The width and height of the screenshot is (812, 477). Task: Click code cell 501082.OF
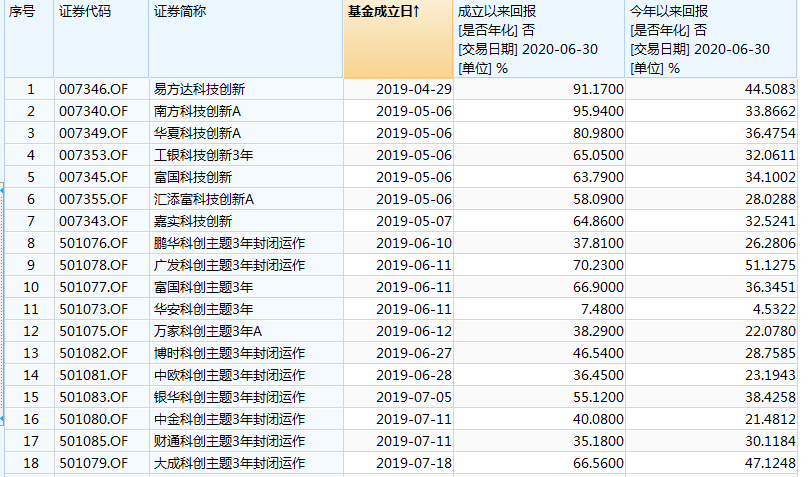coord(93,353)
